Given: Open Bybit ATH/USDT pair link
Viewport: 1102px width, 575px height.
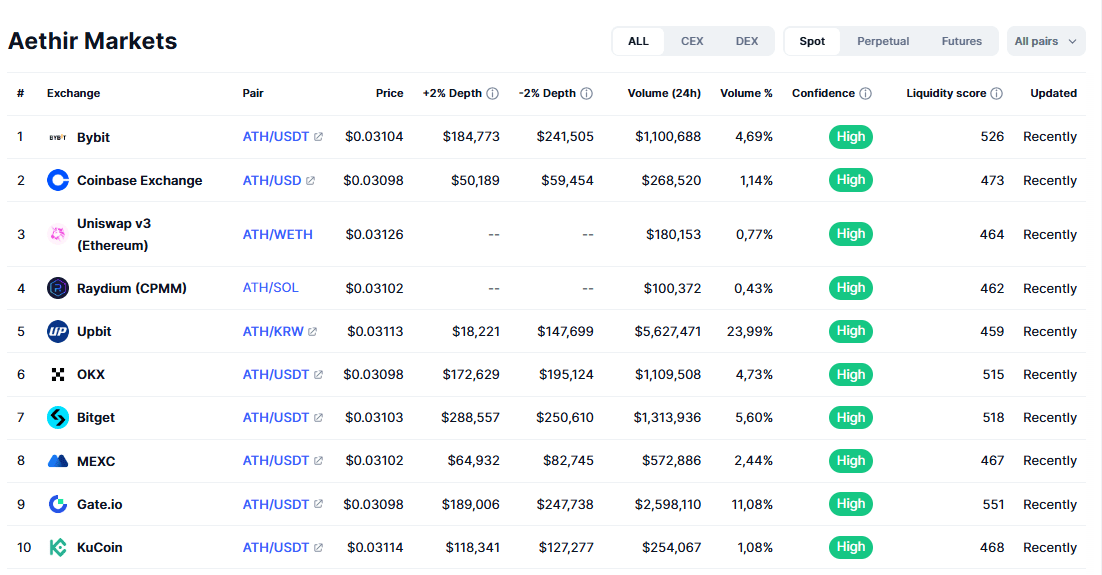Looking at the screenshot, I should pos(276,137).
